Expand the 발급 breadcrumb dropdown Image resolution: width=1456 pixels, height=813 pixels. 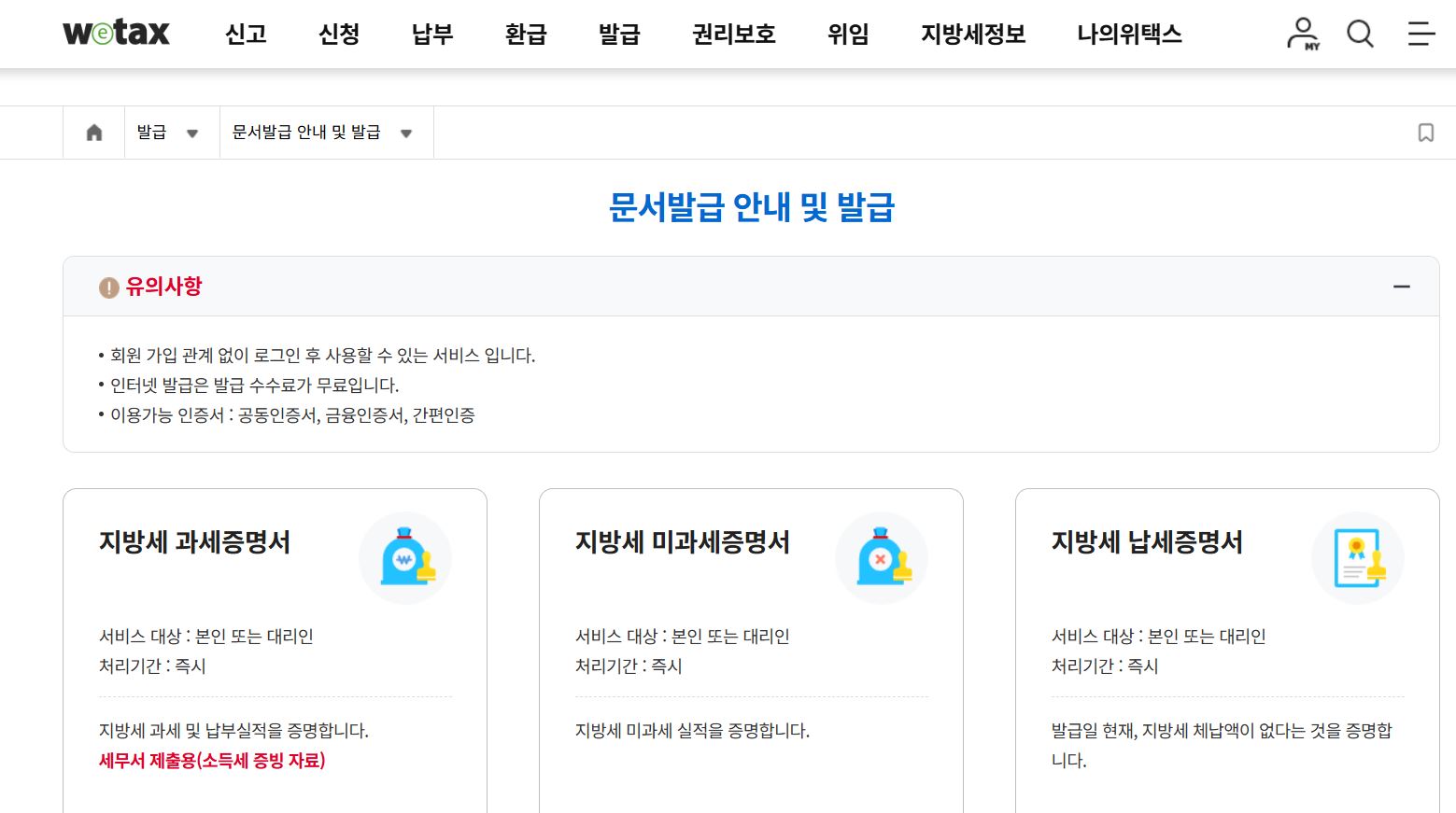(x=192, y=133)
